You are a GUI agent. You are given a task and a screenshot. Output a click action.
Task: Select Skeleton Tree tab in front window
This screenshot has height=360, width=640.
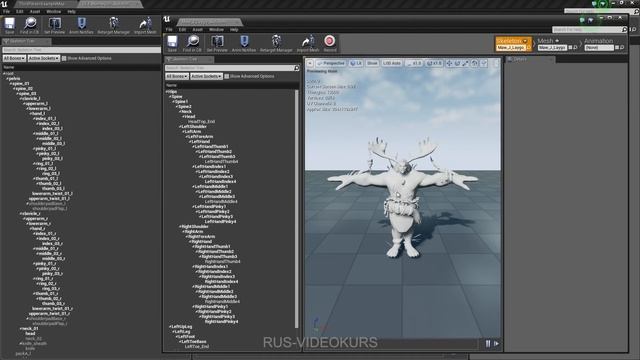[189, 59]
